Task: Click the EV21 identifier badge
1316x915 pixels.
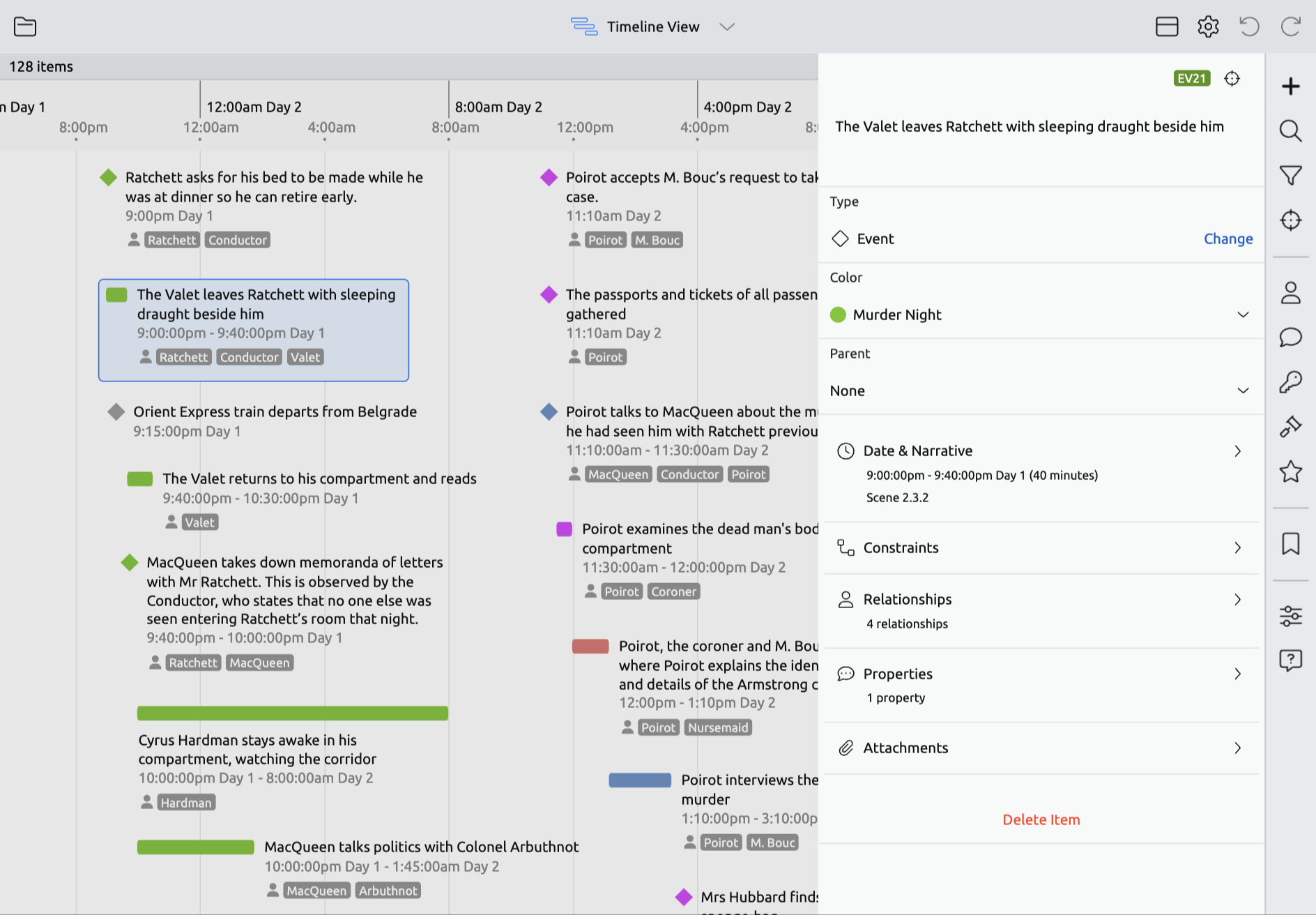Action: coord(1192,78)
